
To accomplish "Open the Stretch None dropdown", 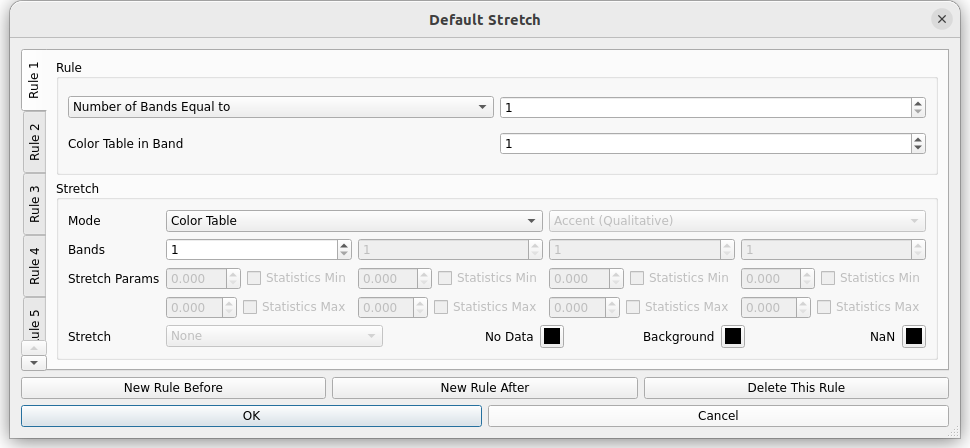I will [x=274, y=336].
